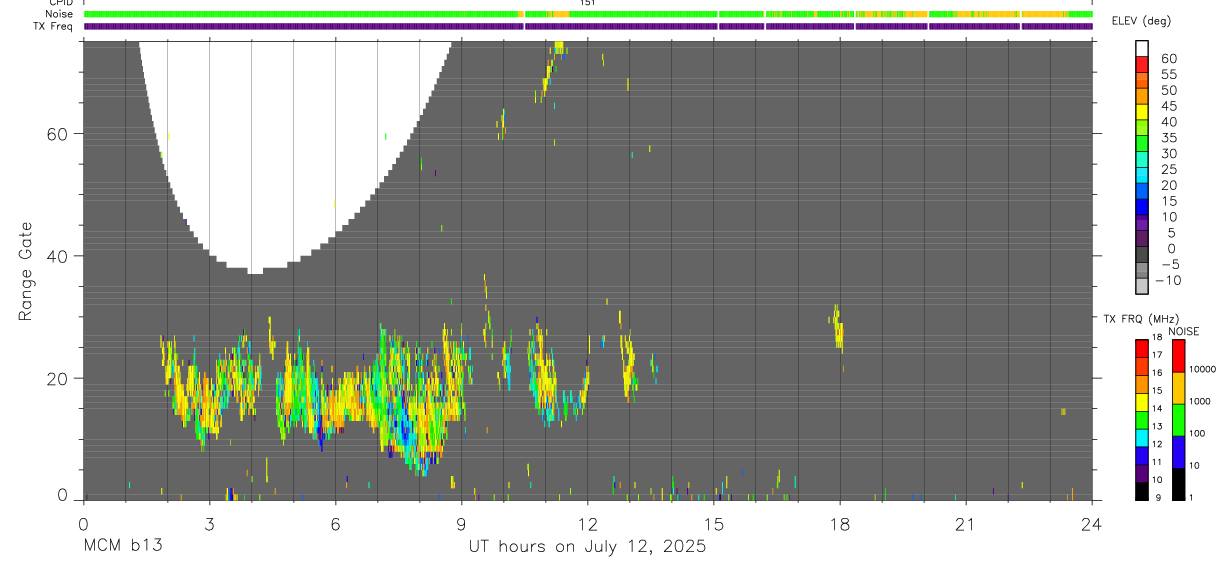
Task: Click the '6' tick on the UT hours axis
Action: pyautogui.click(x=335, y=524)
